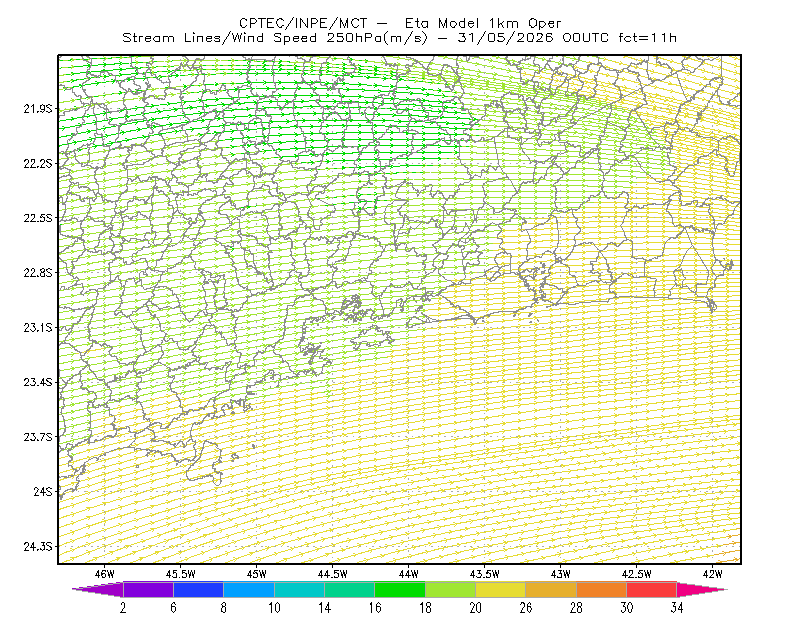The height and width of the screenshot is (618, 800).
Task: Click the 24.3S latitude axis label
Action: 37,546
